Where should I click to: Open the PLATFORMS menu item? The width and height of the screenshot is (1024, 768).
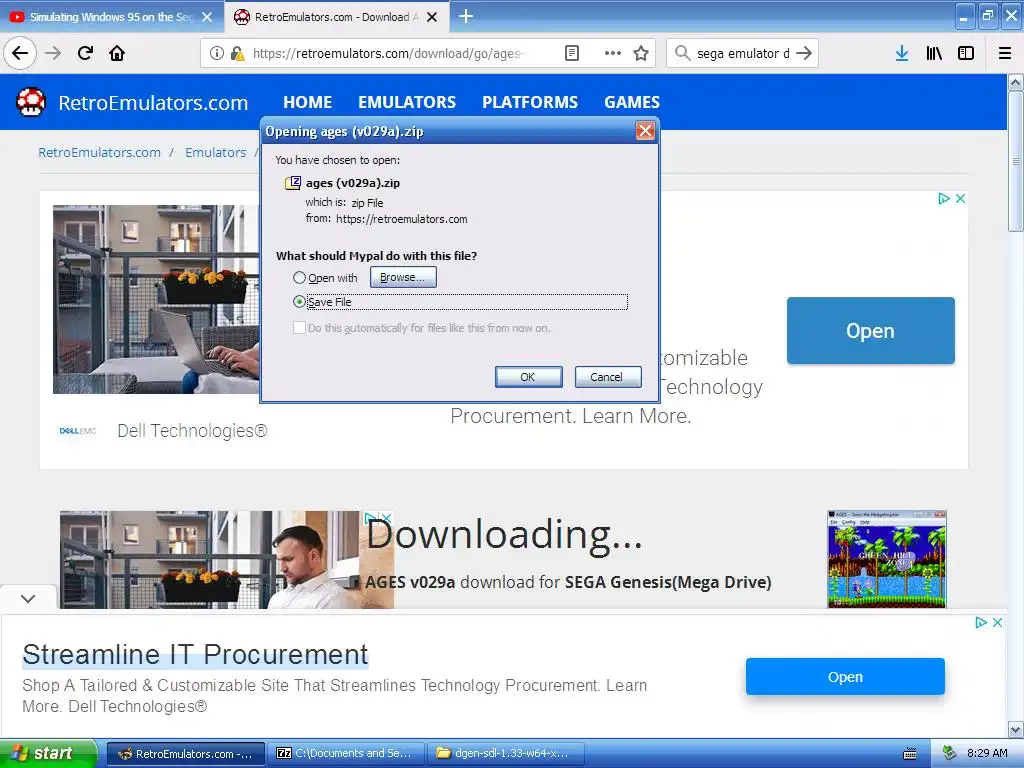click(x=530, y=102)
